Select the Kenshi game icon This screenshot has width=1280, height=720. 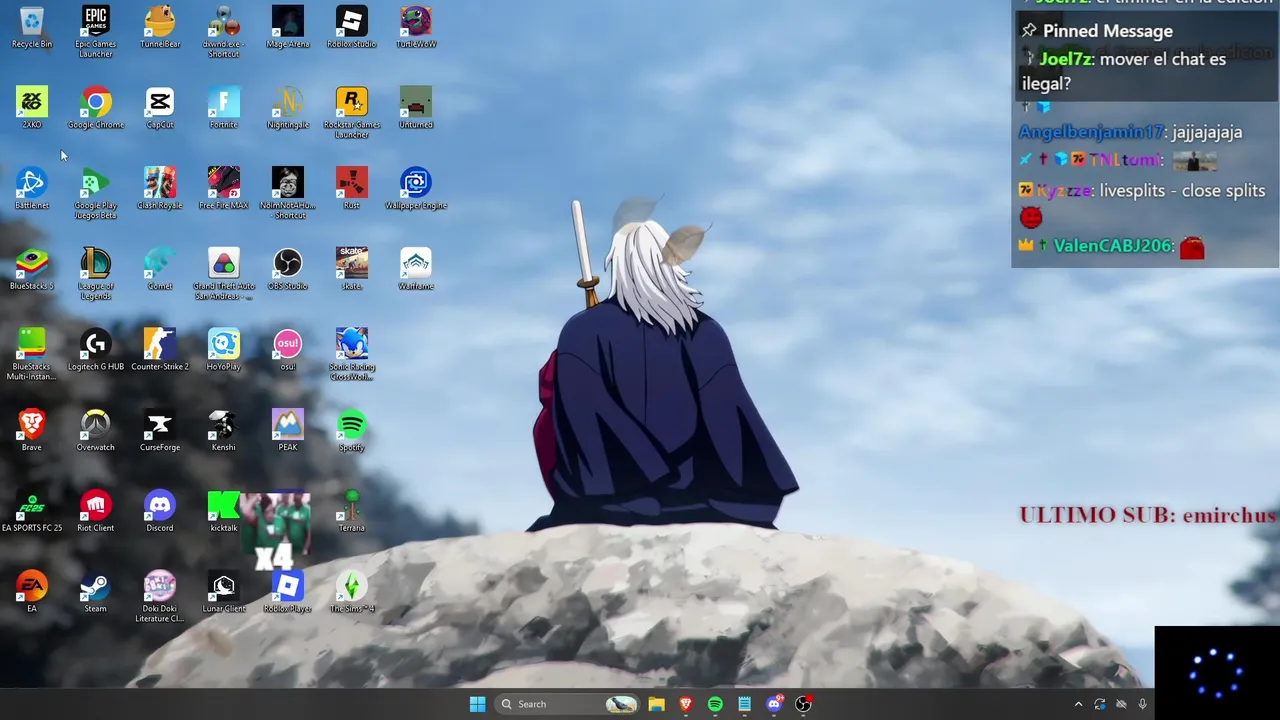(x=224, y=431)
